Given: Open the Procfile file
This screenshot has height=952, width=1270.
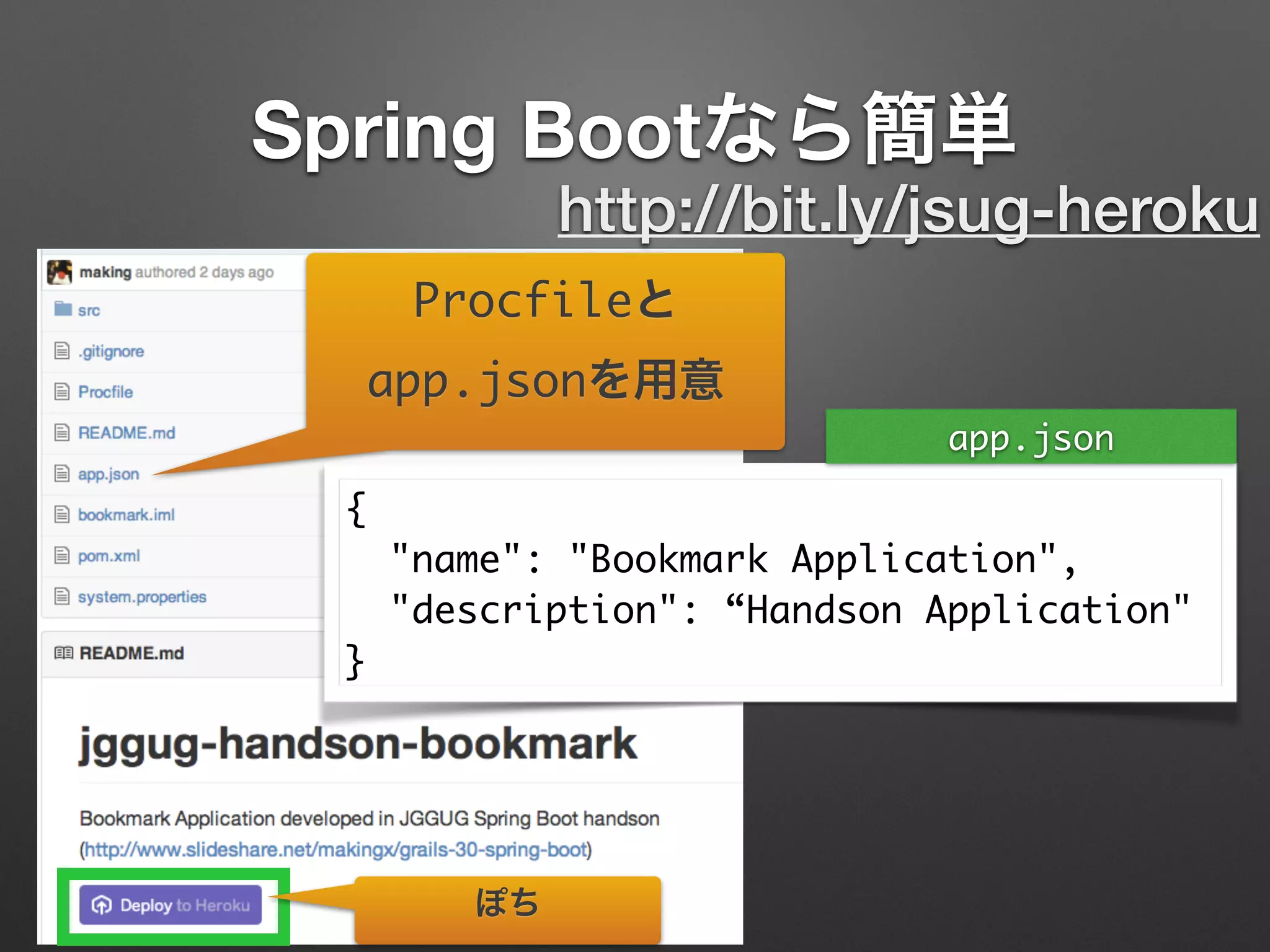Looking at the screenshot, I should (105, 392).
